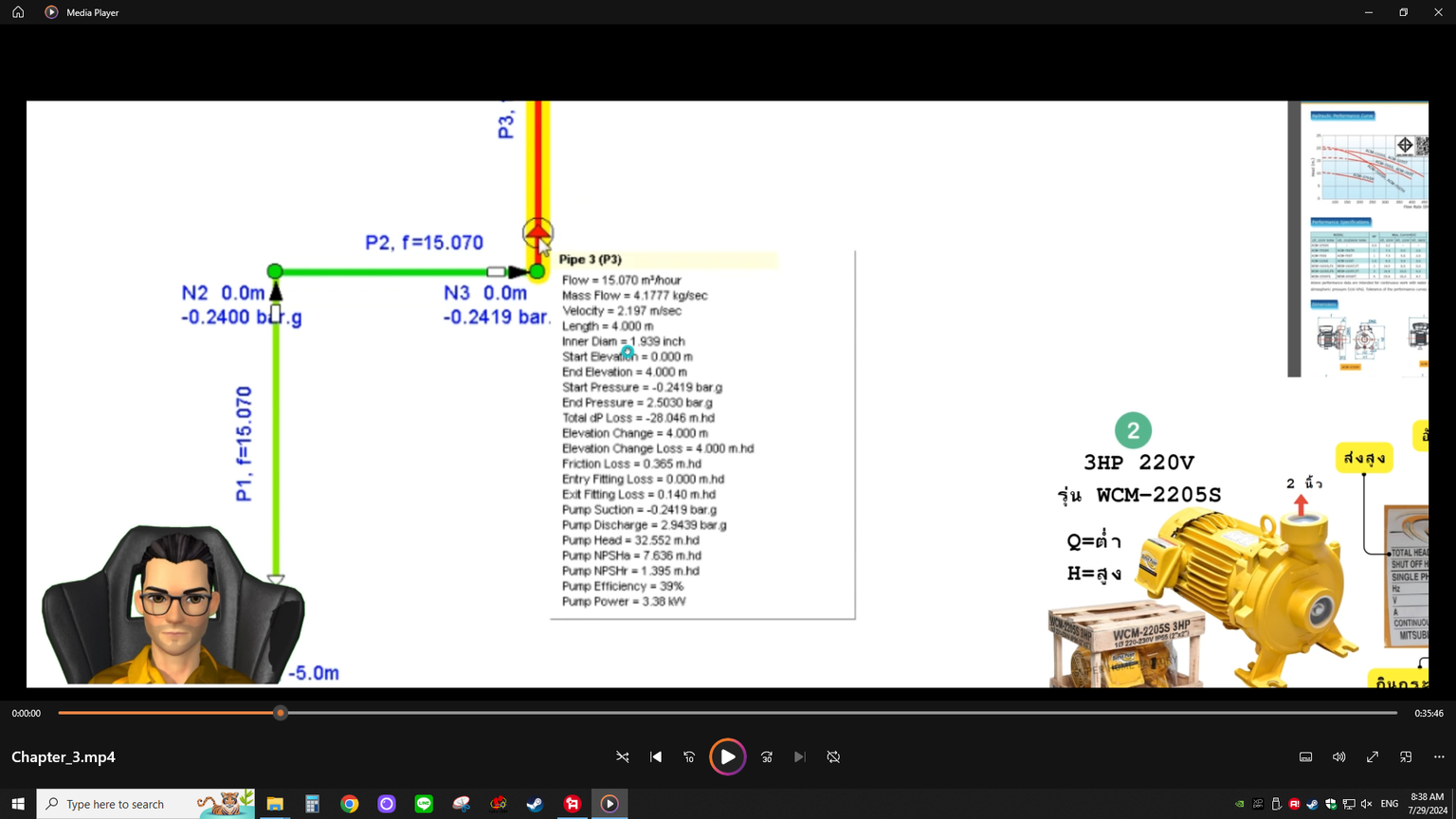Go to previous track
Screen dimensions: 1456x819
[656, 757]
